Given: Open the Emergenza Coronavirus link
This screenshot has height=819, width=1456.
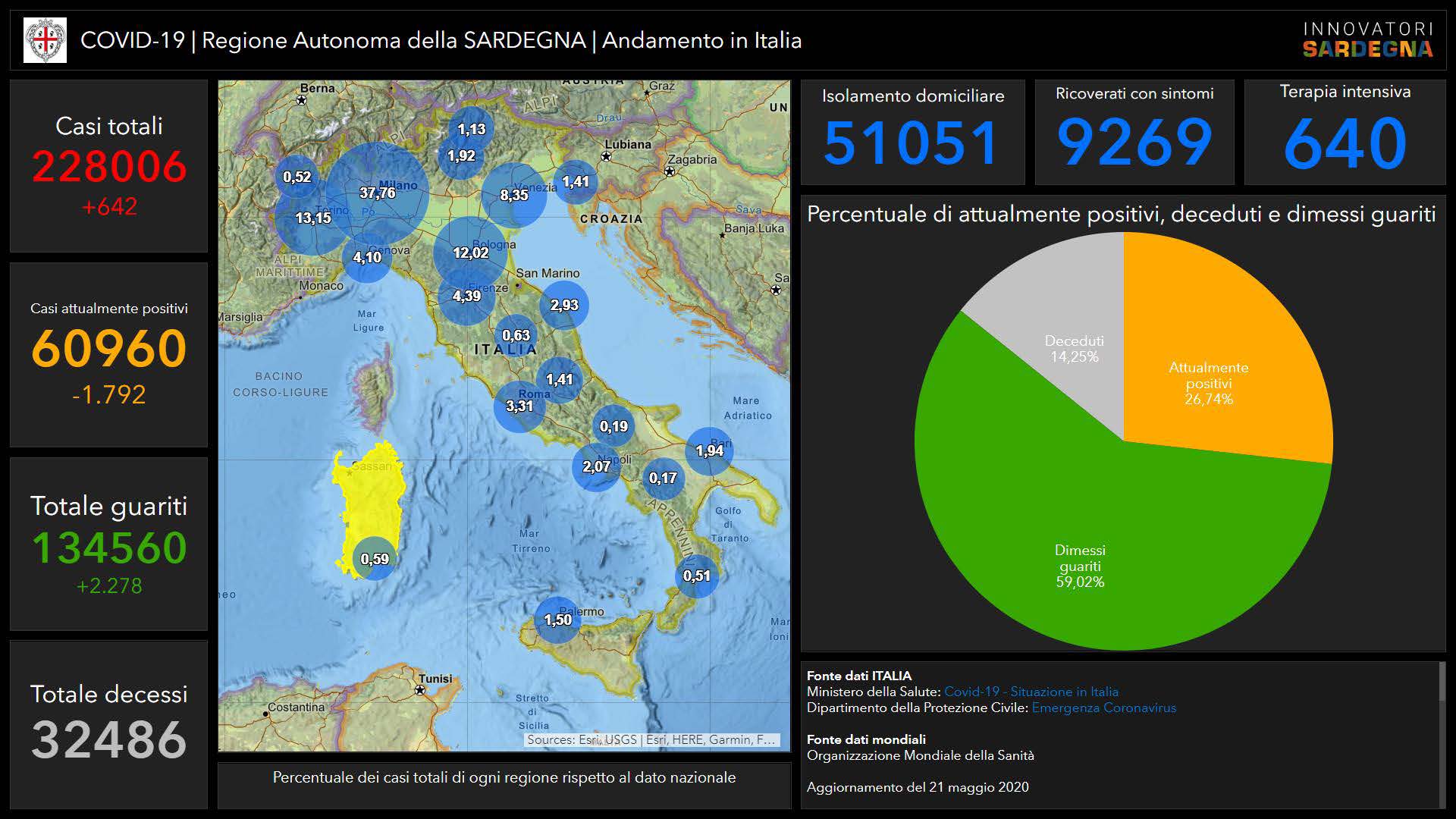Looking at the screenshot, I should [1103, 708].
